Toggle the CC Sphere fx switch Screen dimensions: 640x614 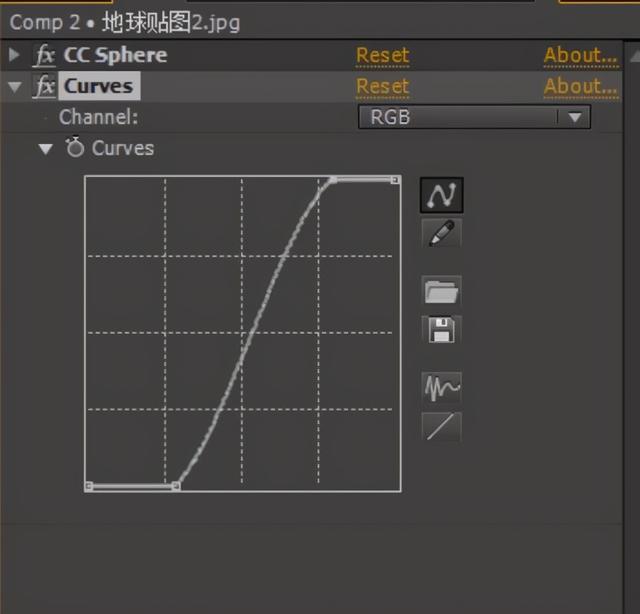click(x=44, y=55)
